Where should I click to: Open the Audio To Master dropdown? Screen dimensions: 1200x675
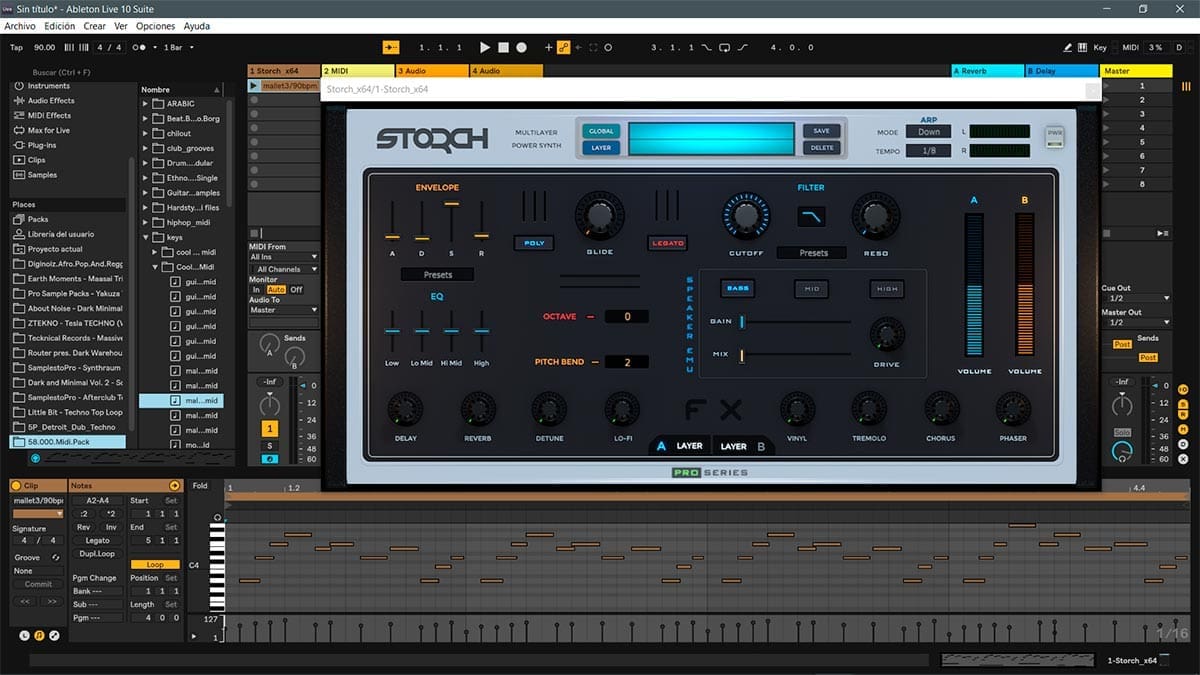pyautogui.click(x=283, y=310)
